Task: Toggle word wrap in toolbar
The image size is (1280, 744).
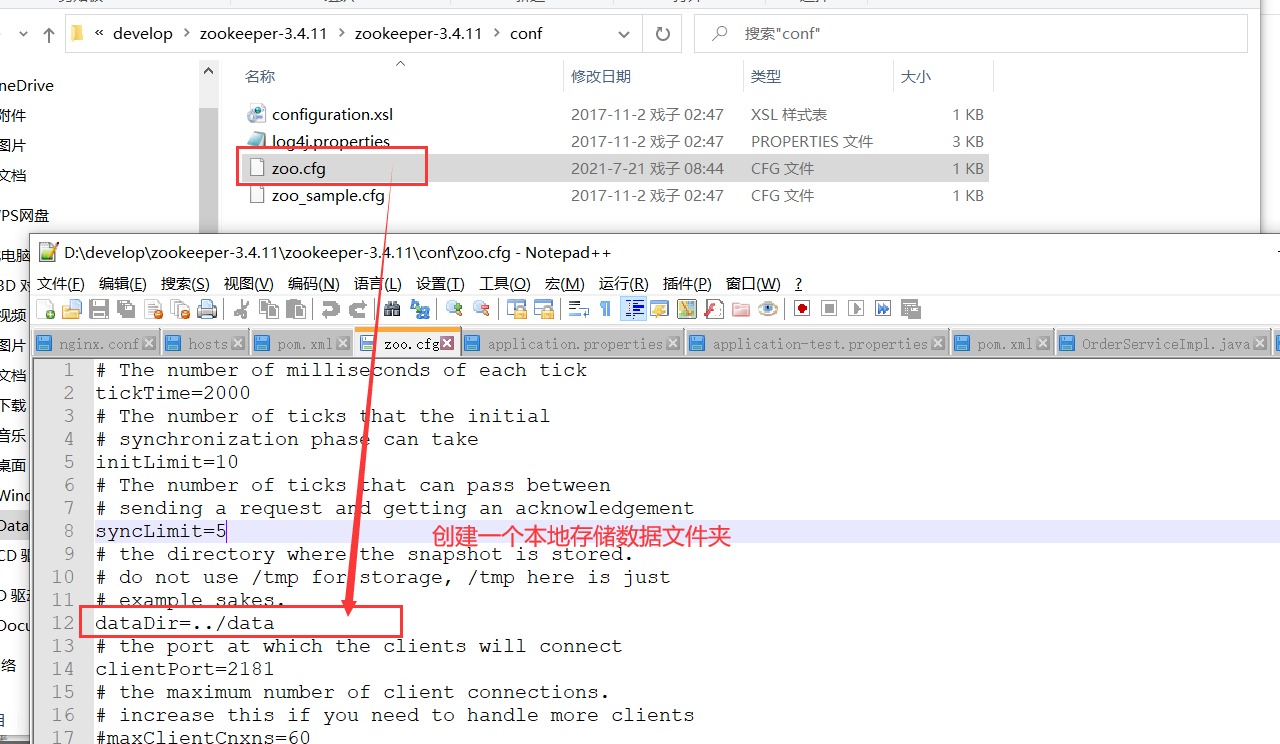Action: [x=578, y=309]
